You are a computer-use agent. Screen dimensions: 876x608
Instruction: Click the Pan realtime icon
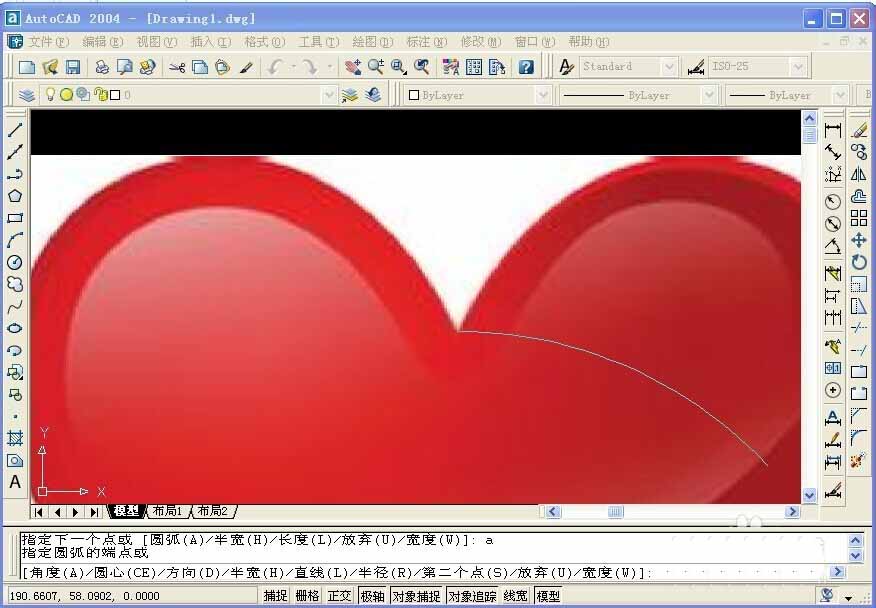pos(353,67)
